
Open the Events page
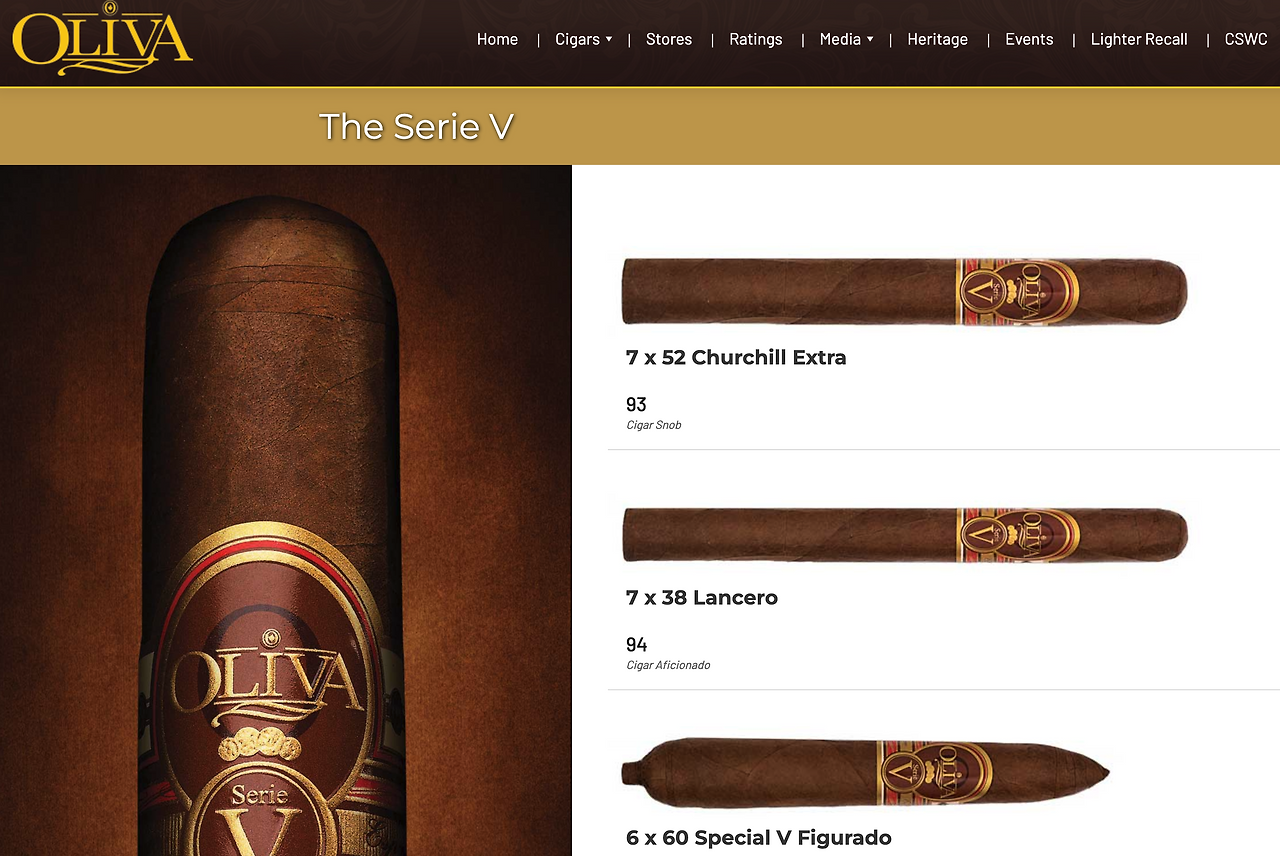tap(1029, 39)
